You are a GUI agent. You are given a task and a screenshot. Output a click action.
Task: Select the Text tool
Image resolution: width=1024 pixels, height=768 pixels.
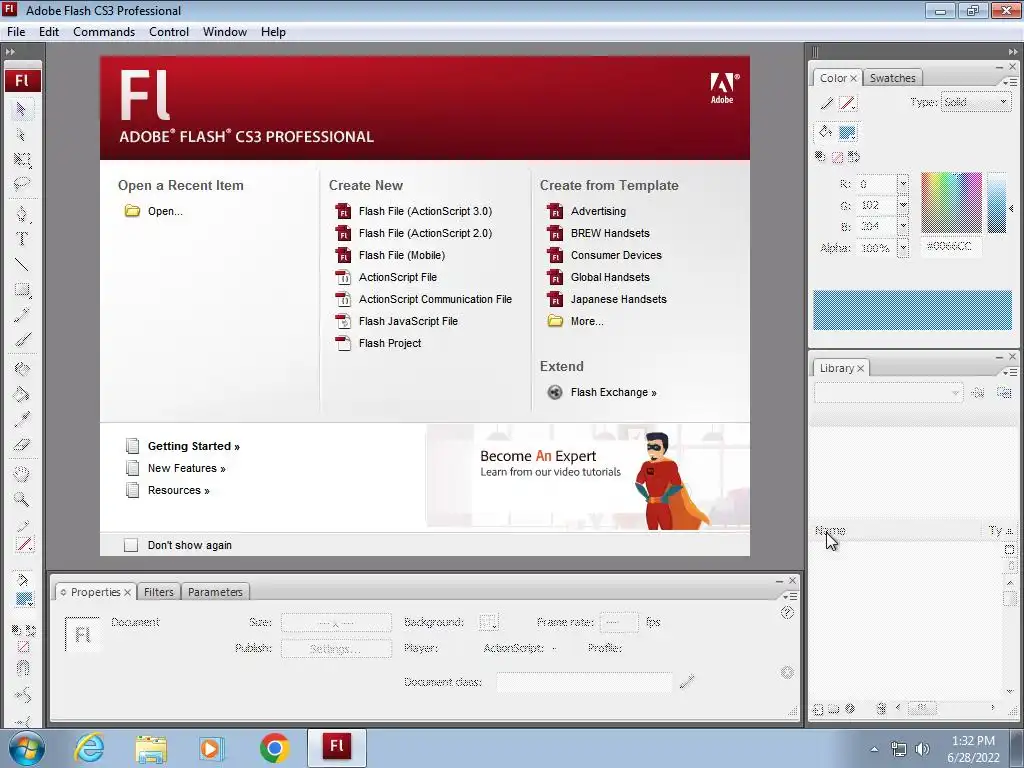(22, 239)
